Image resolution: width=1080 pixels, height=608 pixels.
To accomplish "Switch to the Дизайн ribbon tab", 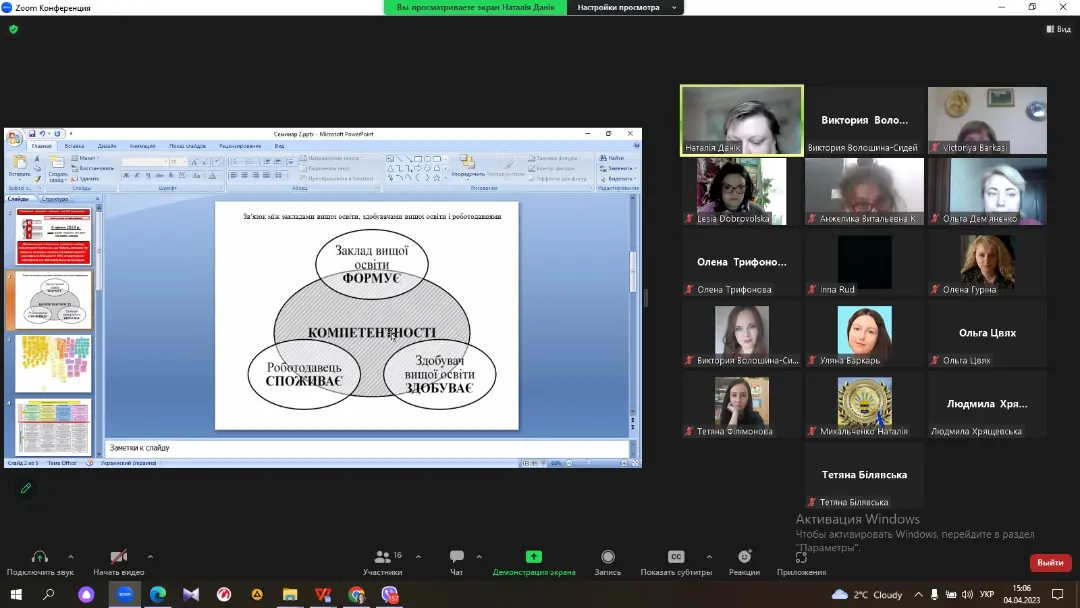I will pyautogui.click(x=107, y=146).
